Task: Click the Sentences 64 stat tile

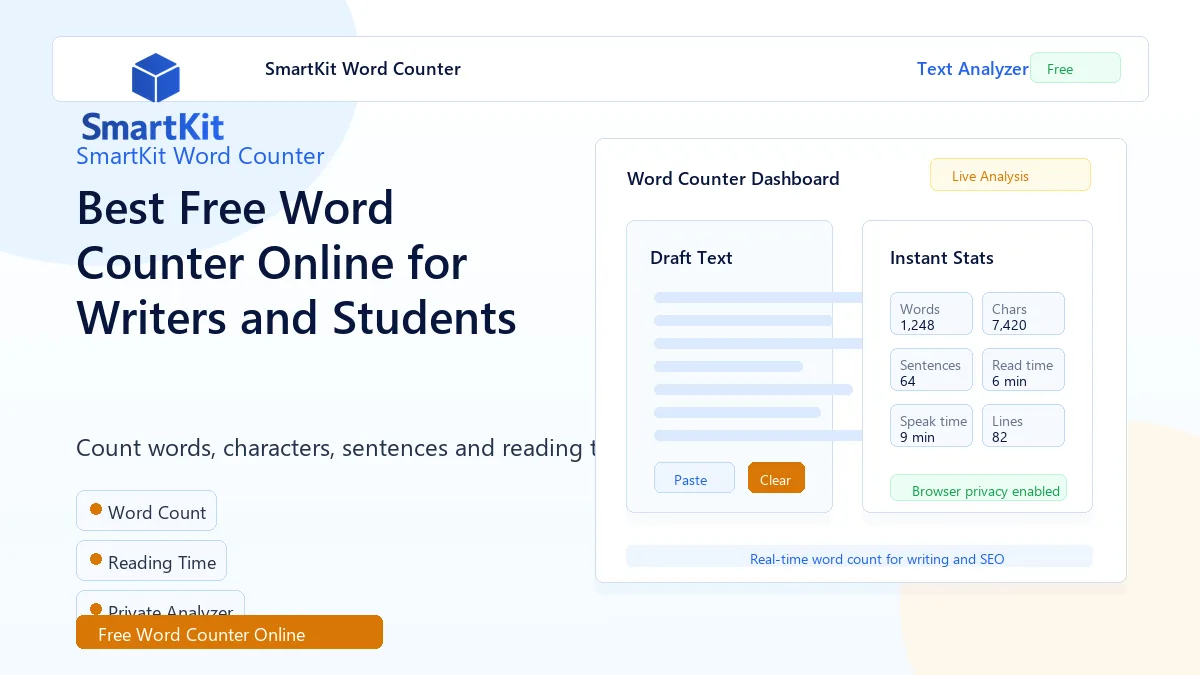Action: pyautogui.click(x=931, y=370)
